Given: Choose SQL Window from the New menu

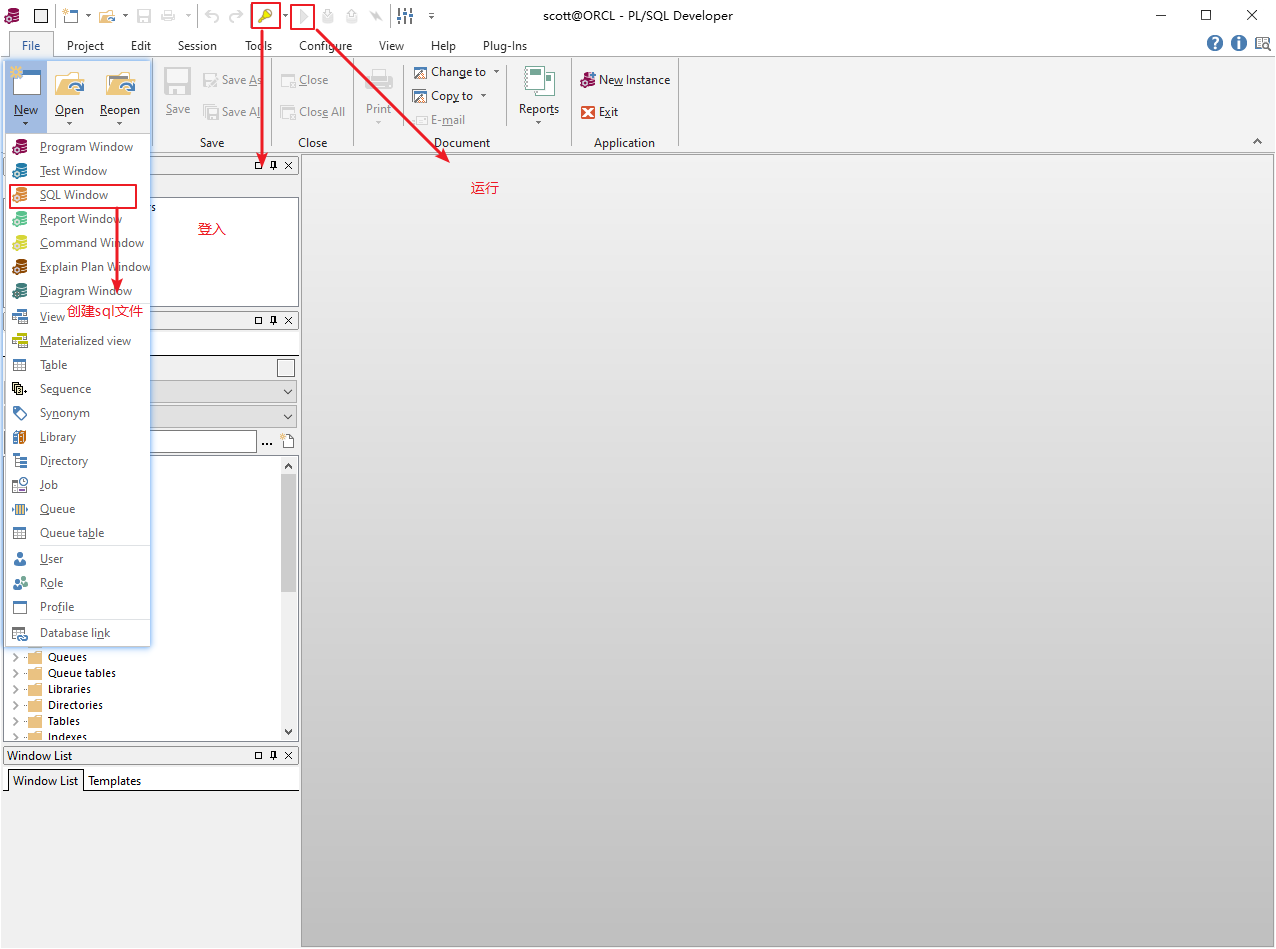Looking at the screenshot, I should 78,195.
